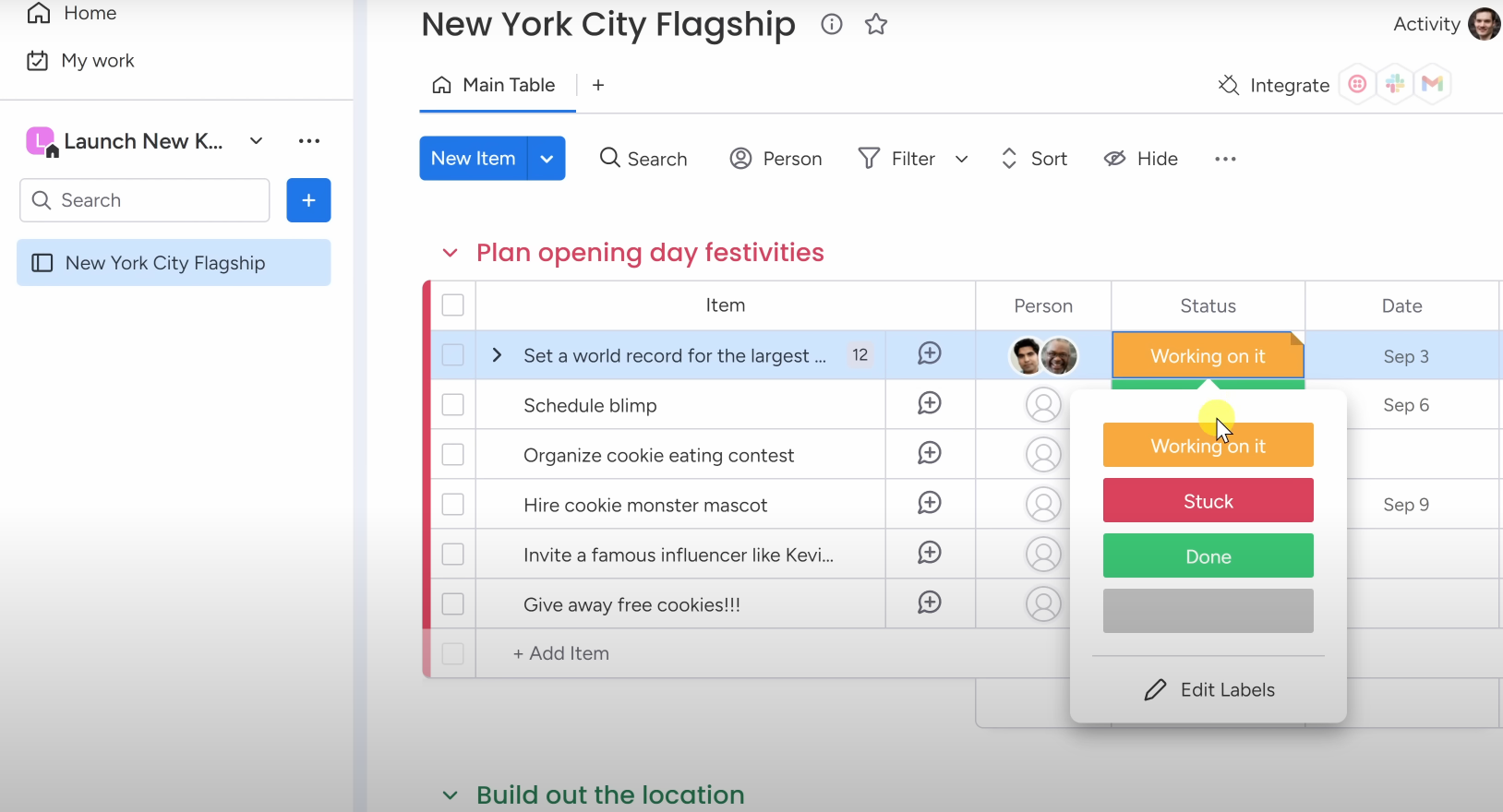Click the Sort button
Viewport: 1503px width, 812px height.
[1034, 159]
